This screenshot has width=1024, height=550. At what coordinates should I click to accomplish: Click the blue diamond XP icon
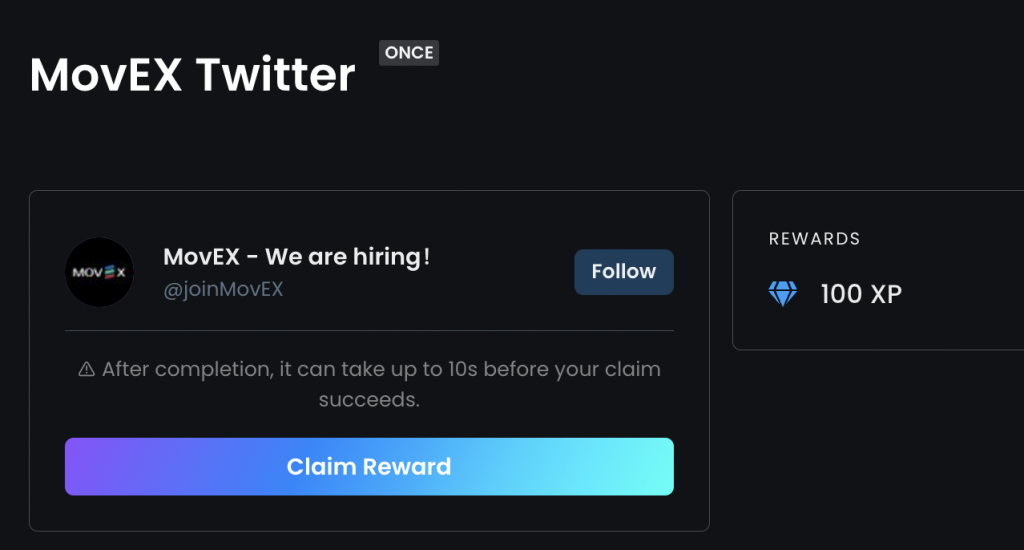click(782, 294)
